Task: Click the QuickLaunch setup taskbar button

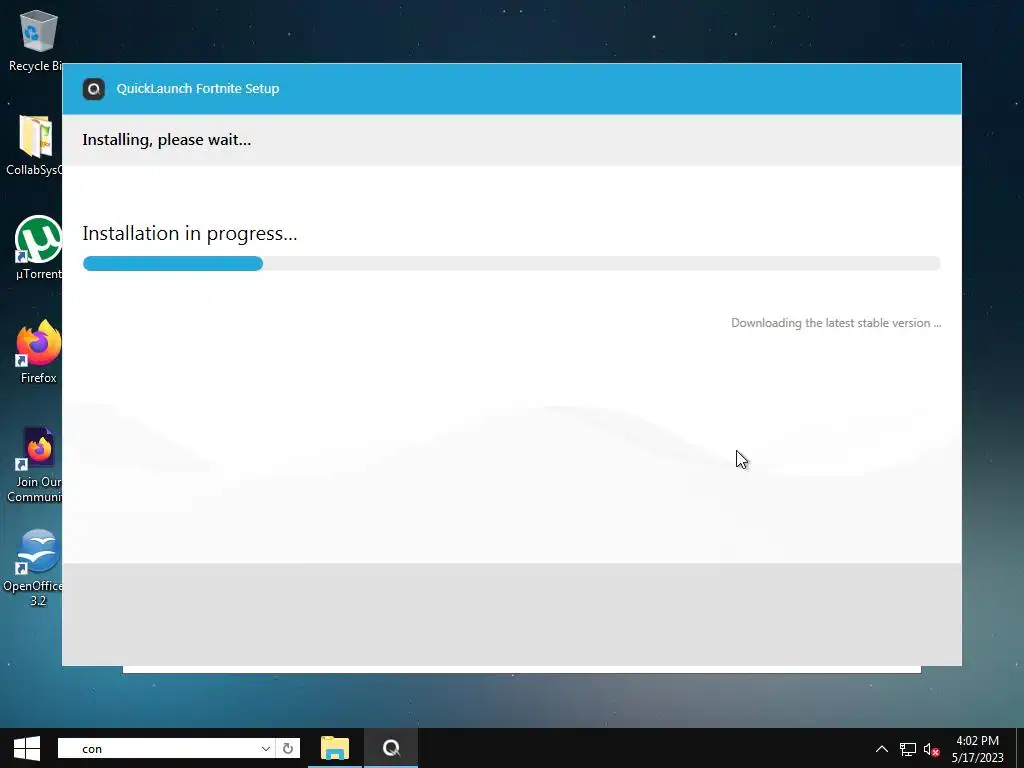Action: pos(391,748)
